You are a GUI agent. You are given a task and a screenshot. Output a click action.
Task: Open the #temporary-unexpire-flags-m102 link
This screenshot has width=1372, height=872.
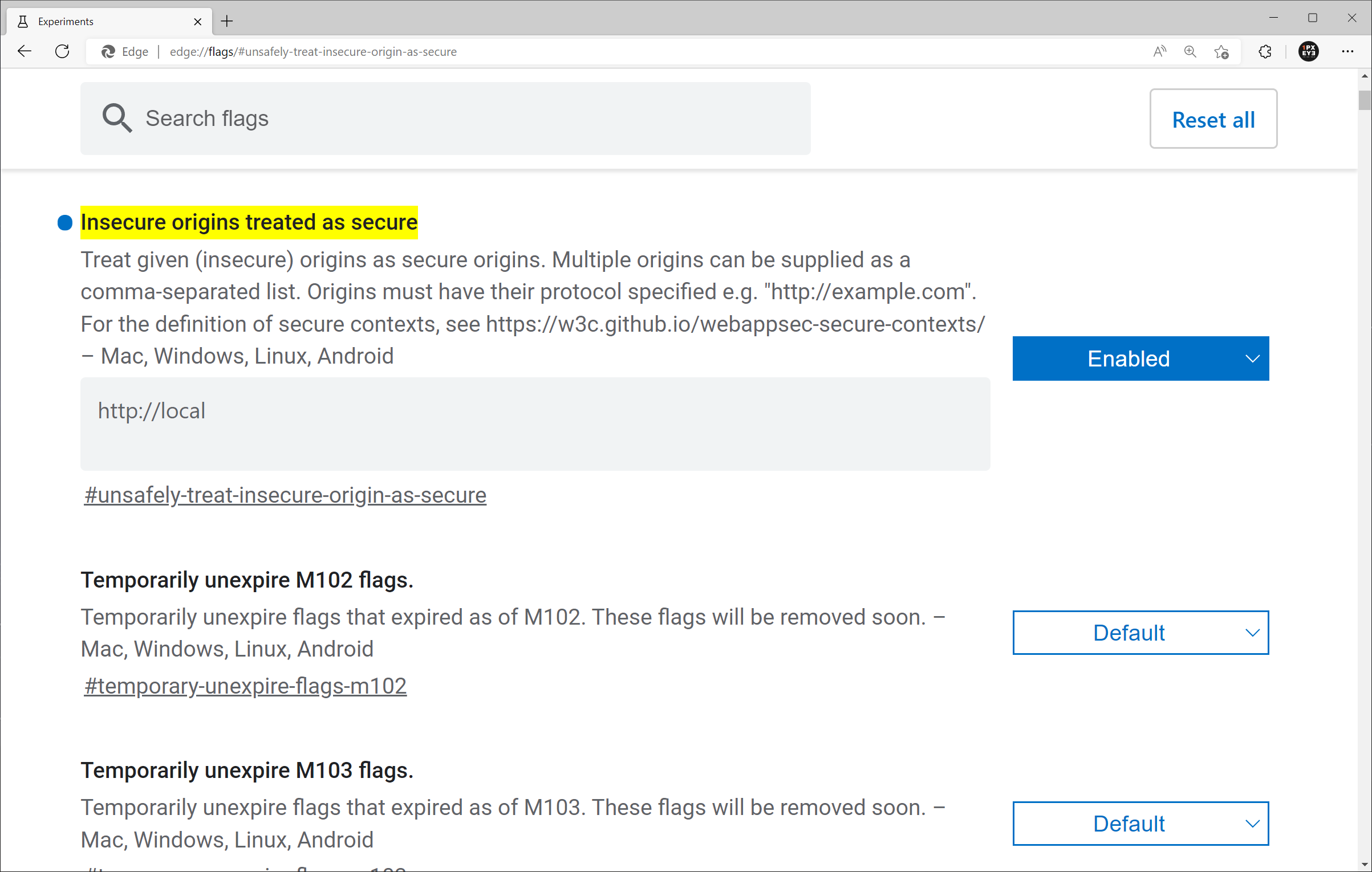tap(245, 686)
